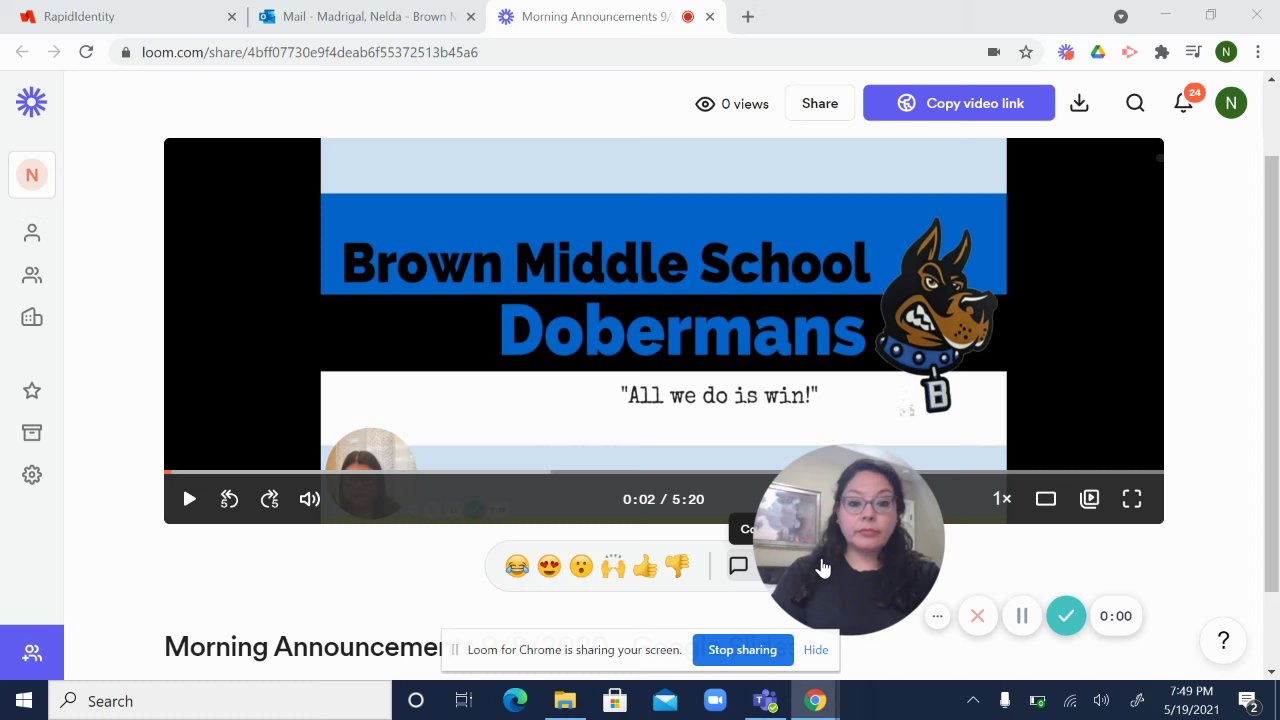This screenshot has width=1280, height=720.
Task: View the 0 views eye counter
Action: (x=732, y=104)
